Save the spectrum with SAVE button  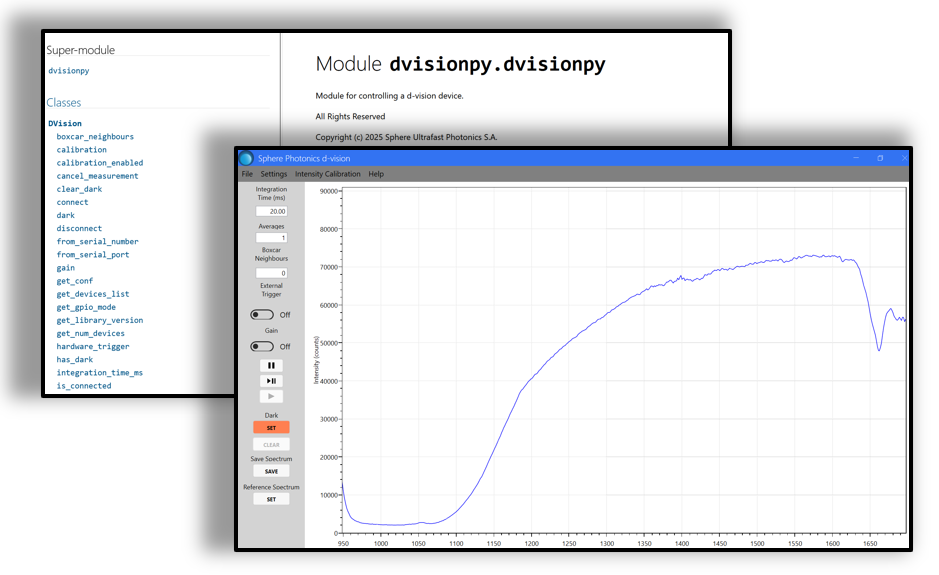tap(271, 471)
